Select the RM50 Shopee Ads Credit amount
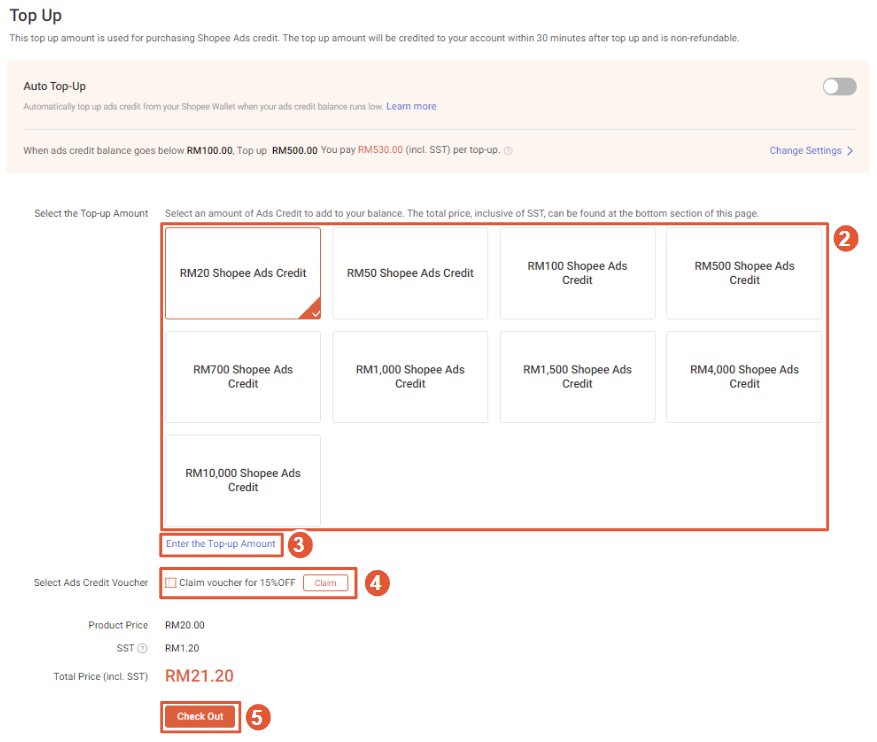Screen dimensions: 877x742 tap(409, 272)
